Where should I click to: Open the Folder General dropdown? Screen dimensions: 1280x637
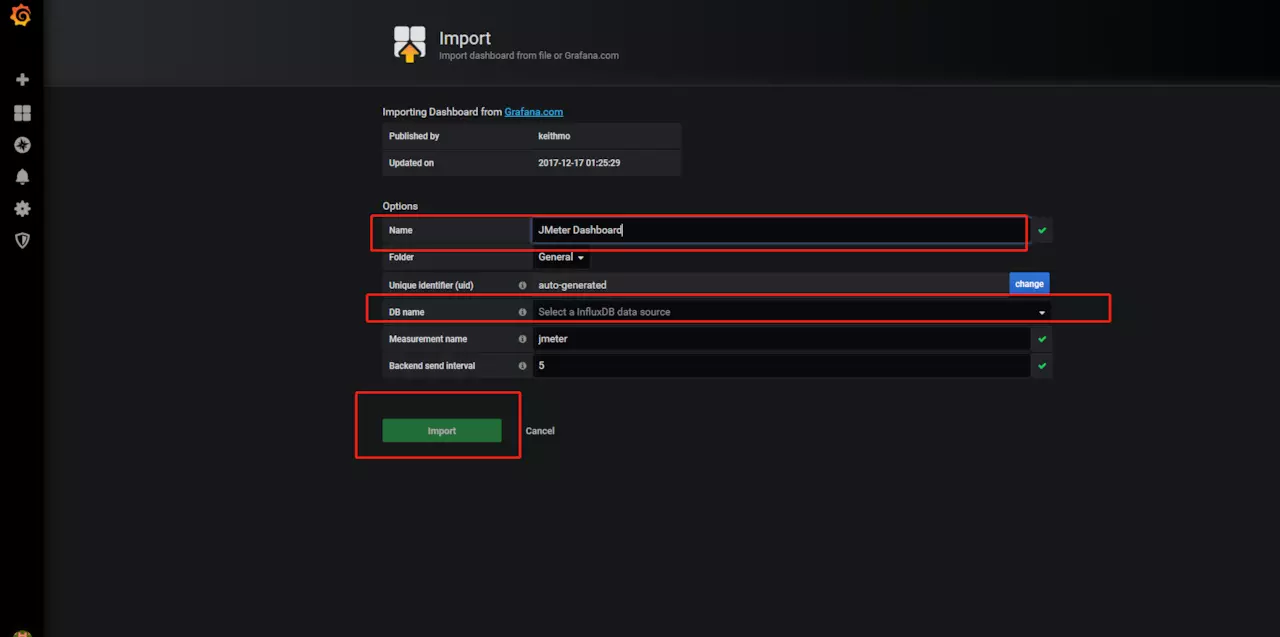click(561, 257)
